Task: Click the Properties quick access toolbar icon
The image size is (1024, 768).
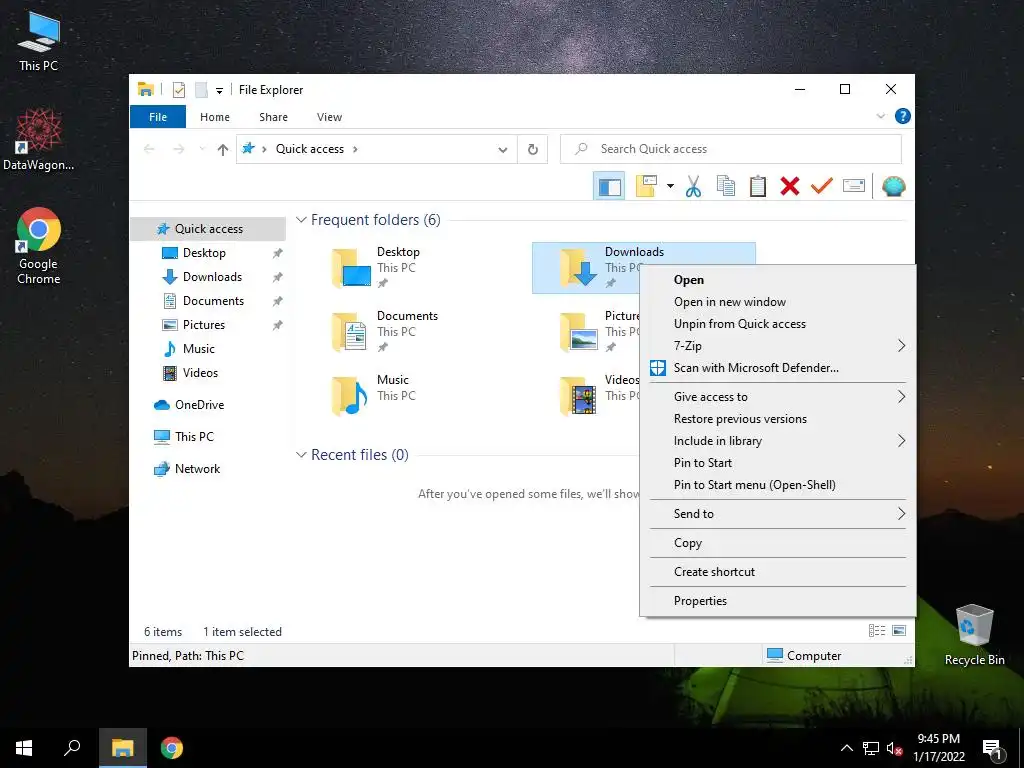Action: tap(179, 90)
